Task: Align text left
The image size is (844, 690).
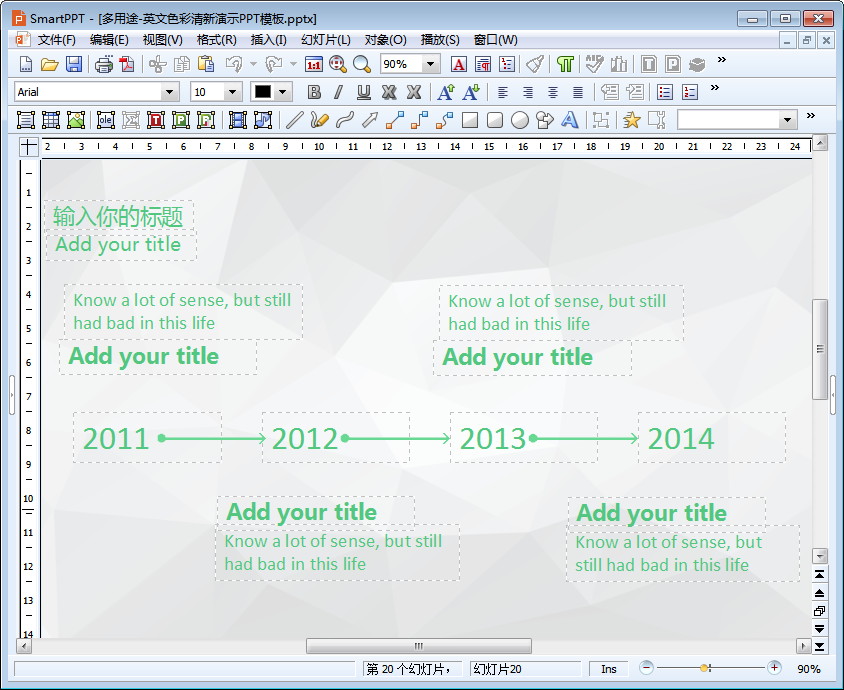Action: pyautogui.click(x=503, y=92)
